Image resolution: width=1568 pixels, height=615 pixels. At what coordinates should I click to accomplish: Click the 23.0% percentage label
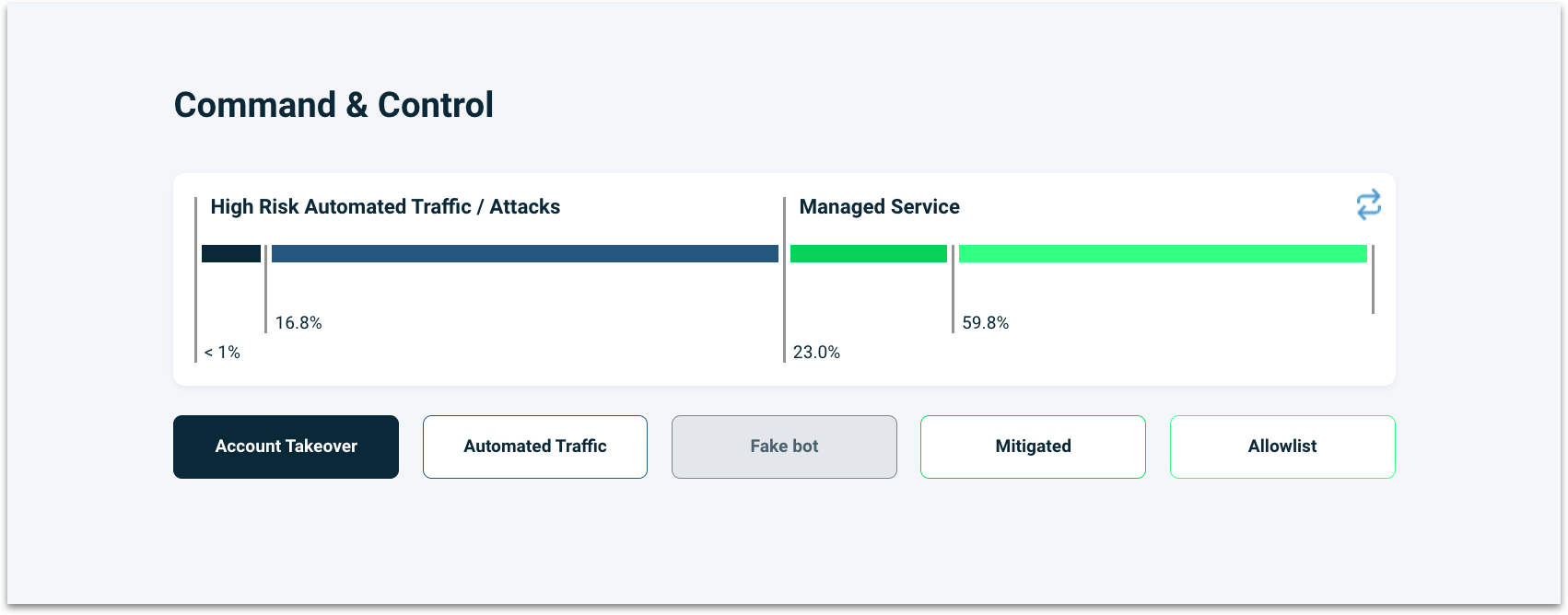tap(816, 351)
